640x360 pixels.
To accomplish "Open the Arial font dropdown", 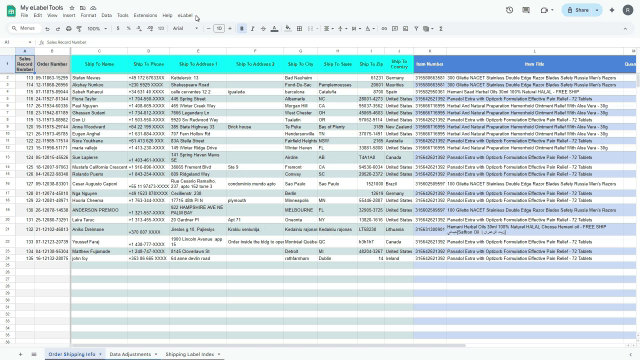I will coord(185,29).
